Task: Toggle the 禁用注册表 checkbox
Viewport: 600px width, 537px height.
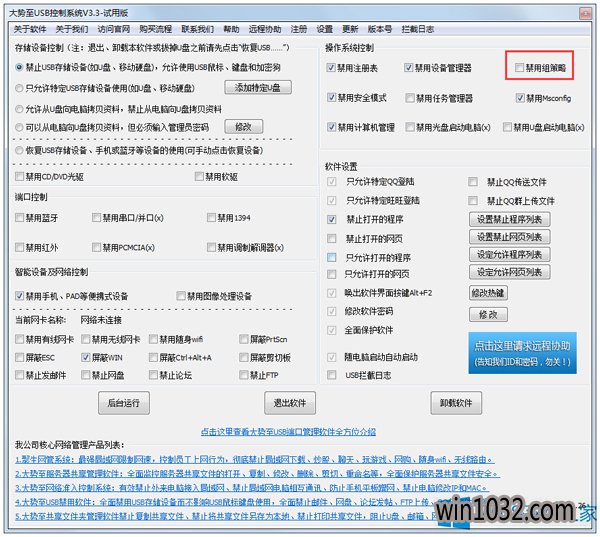Action: [333, 67]
